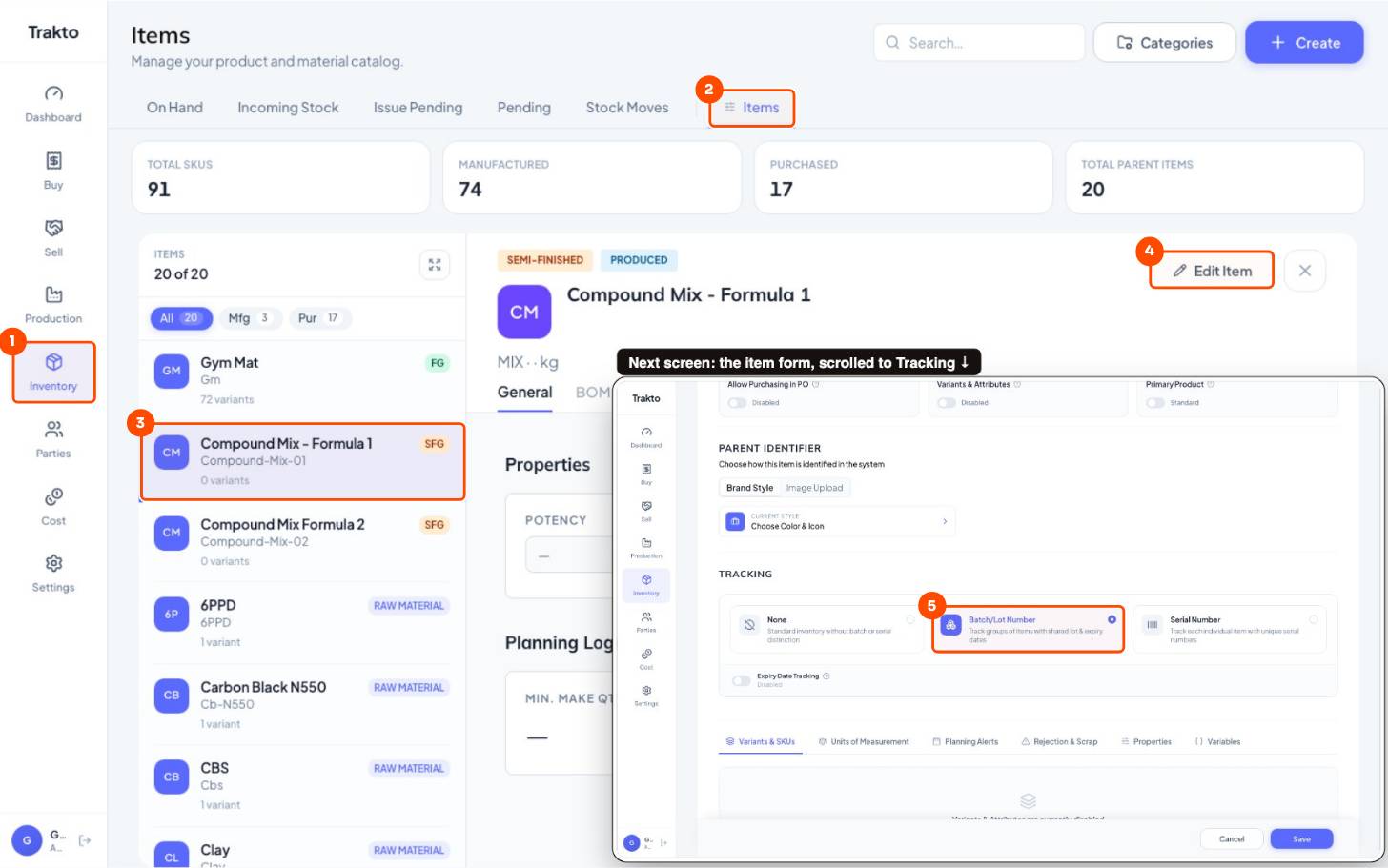
Task: Toggle Primary Product in the form preview
Action: (1154, 403)
